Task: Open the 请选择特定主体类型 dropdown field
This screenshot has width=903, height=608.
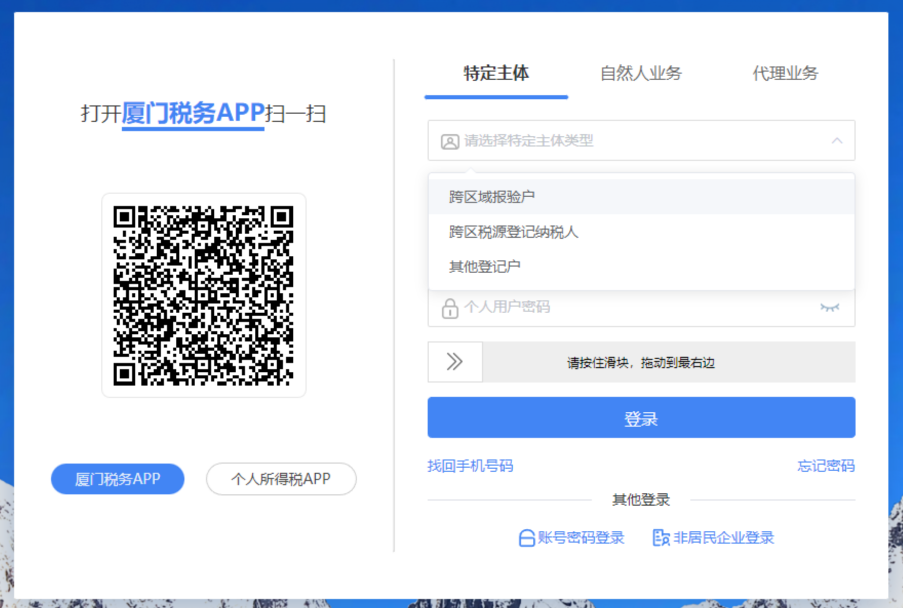Action: tap(641, 140)
